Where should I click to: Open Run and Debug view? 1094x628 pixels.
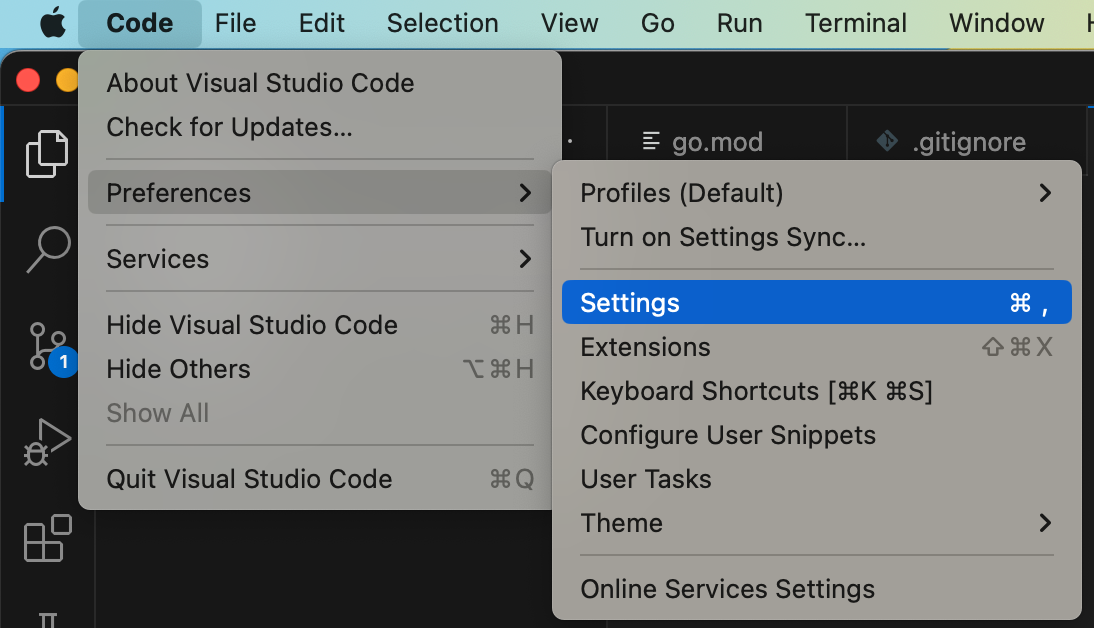pos(47,442)
